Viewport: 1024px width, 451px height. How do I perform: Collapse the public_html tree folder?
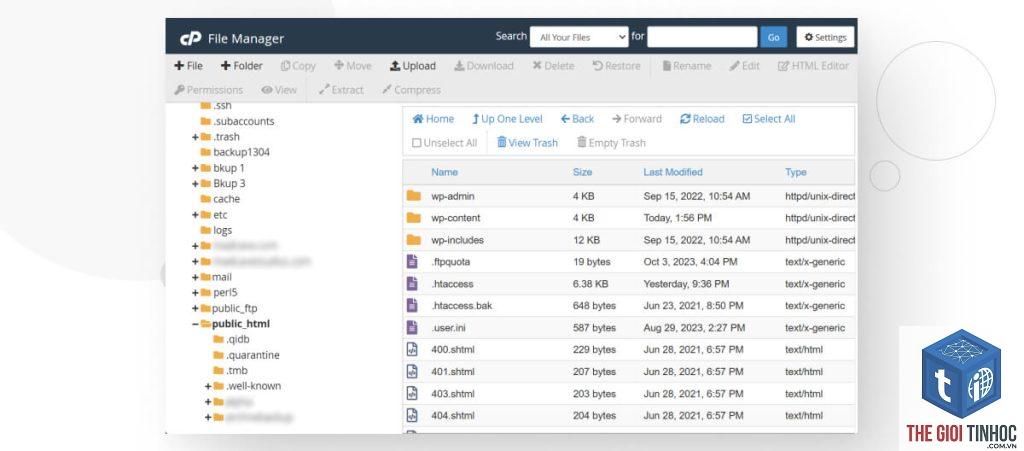195,324
